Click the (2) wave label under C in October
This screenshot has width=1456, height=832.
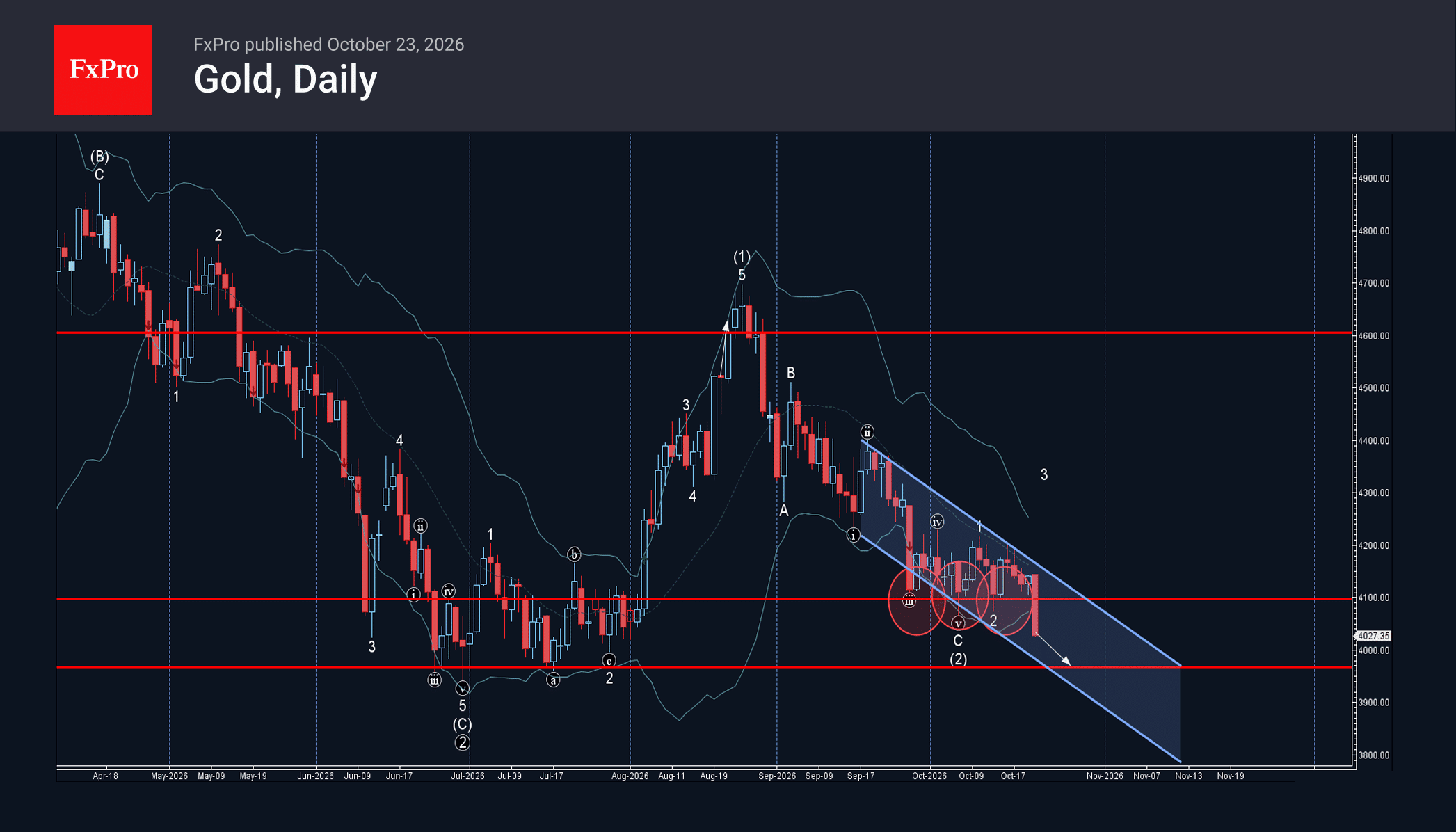958,659
